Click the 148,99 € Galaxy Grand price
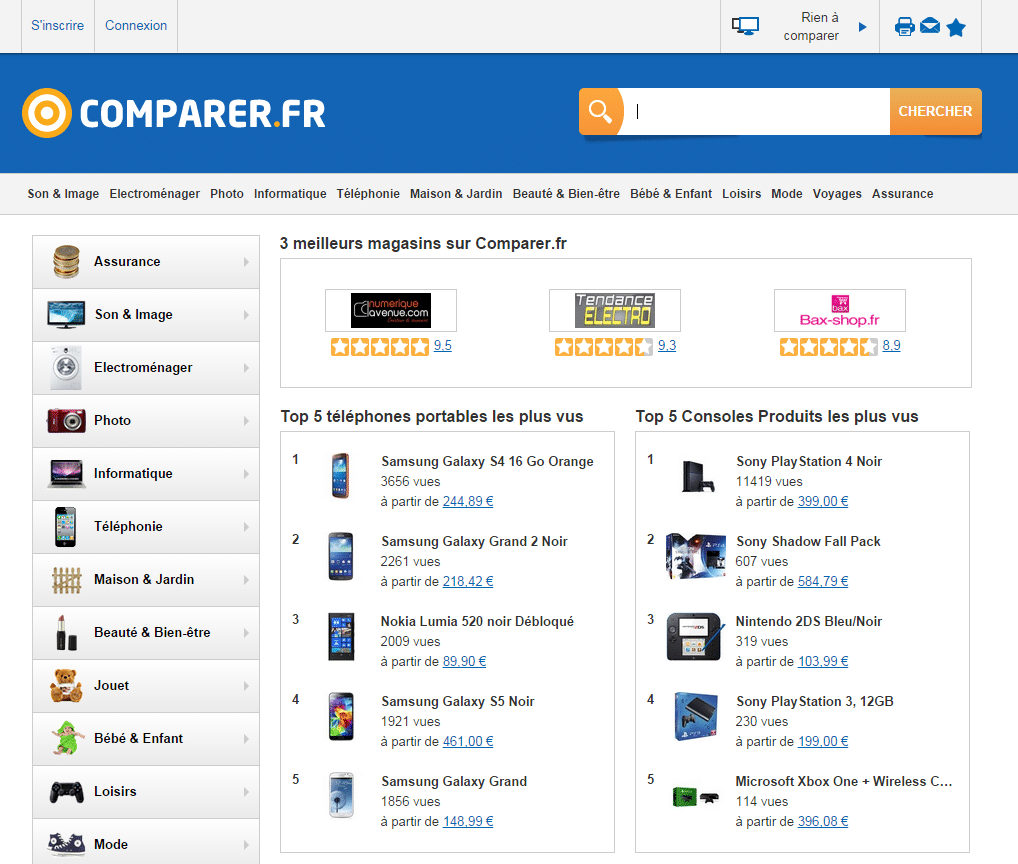The image size is (1018, 864). point(468,821)
